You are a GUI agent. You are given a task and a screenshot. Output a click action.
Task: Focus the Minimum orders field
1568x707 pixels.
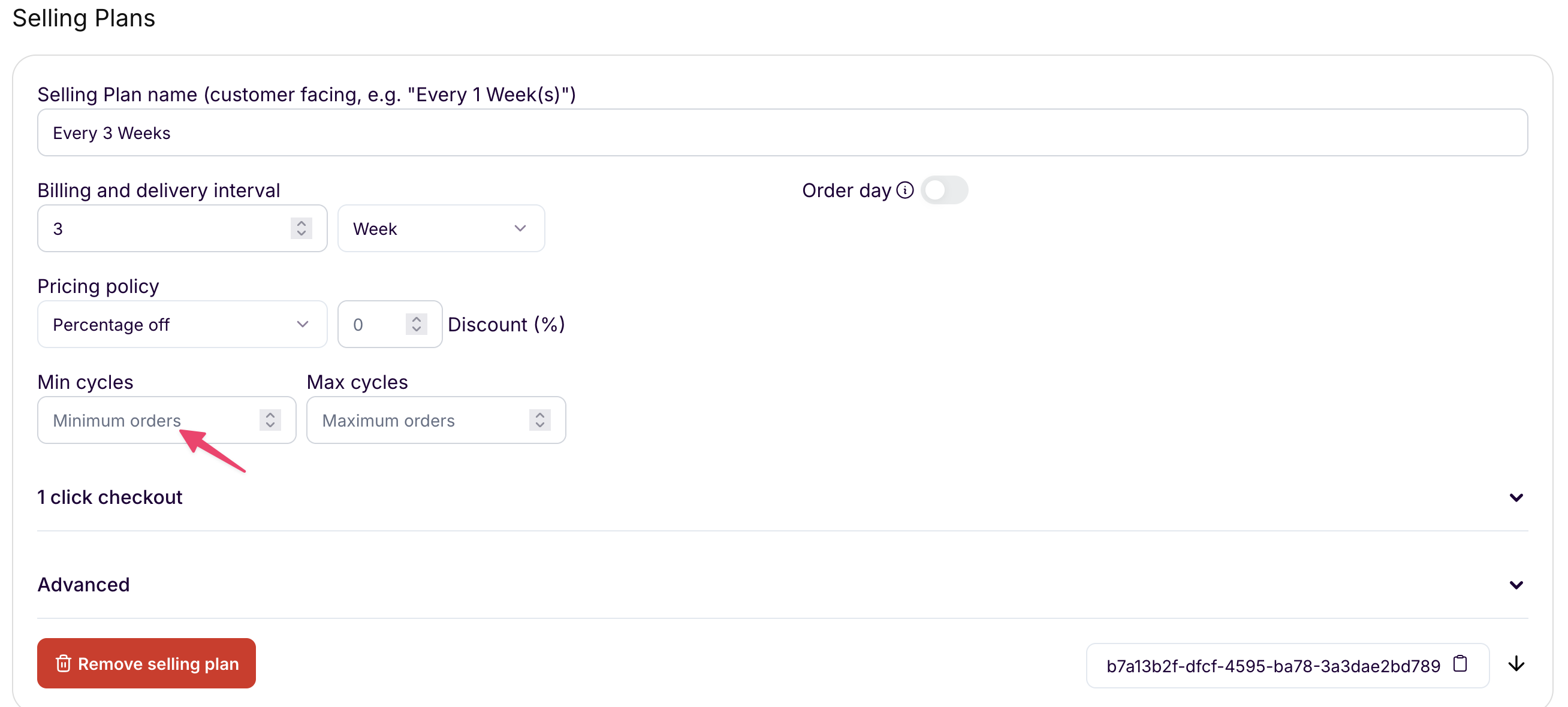[x=166, y=421]
